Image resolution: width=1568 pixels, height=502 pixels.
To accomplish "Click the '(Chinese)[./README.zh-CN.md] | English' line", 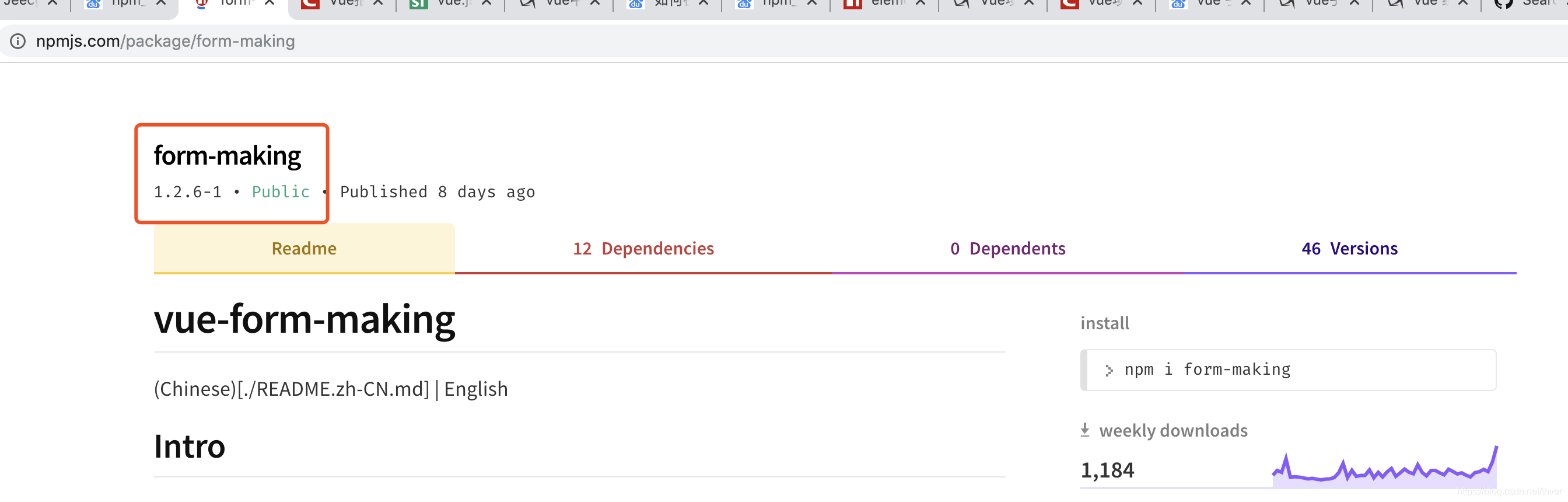I will pyautogui.click(x=331, y=389).
